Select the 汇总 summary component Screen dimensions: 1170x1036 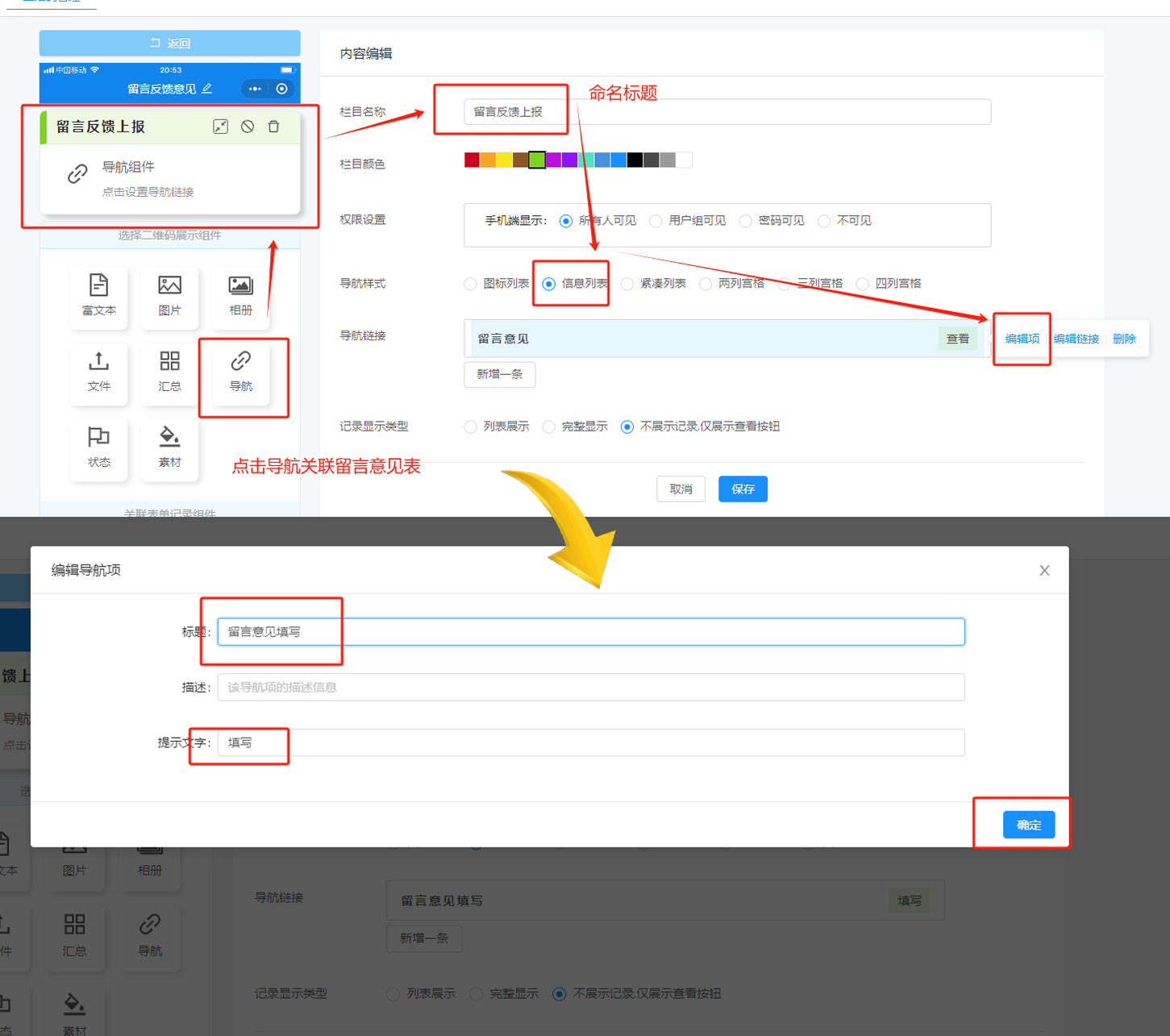point(169,371)
